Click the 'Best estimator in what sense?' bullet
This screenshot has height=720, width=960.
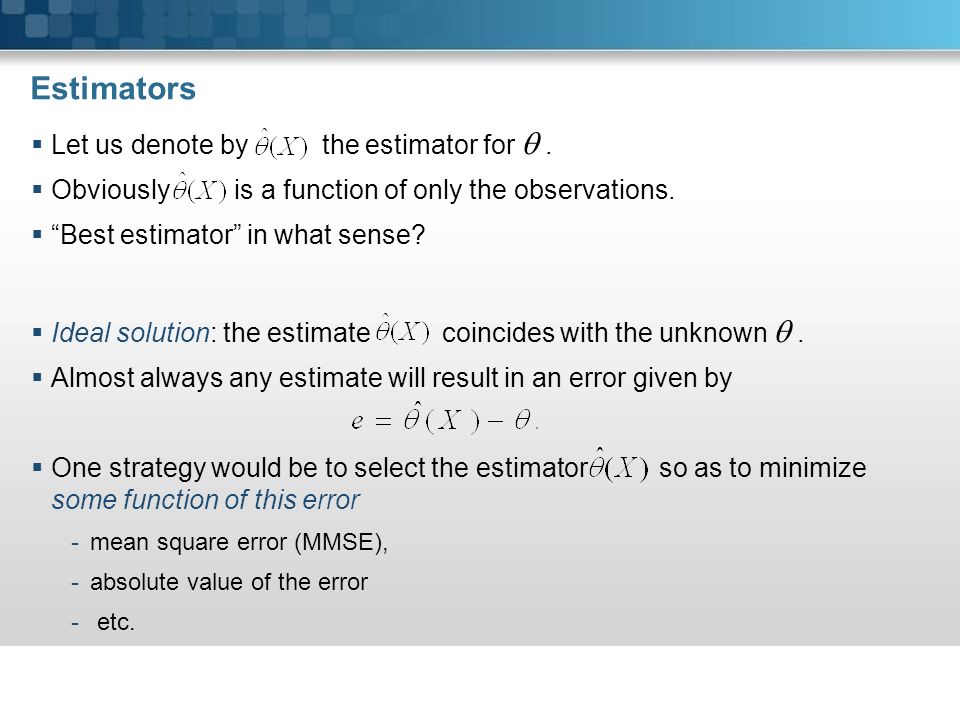pyautogui.click(x=238, y=234)
